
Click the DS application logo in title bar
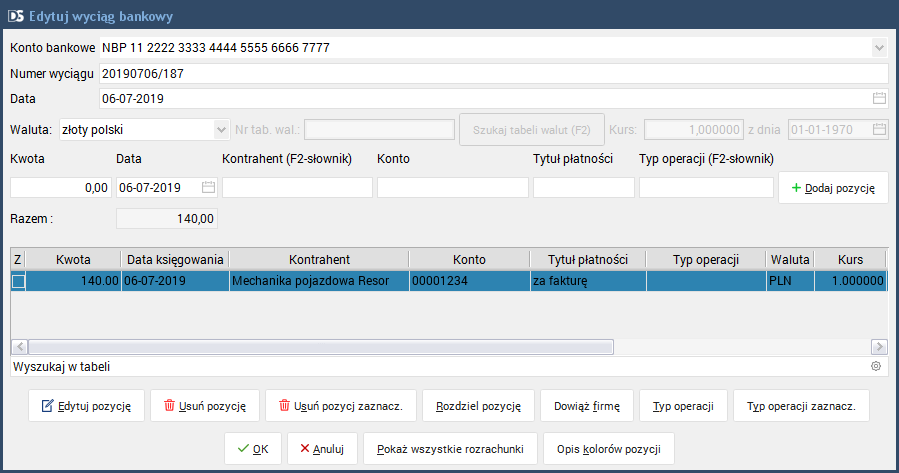click(15, 16)
